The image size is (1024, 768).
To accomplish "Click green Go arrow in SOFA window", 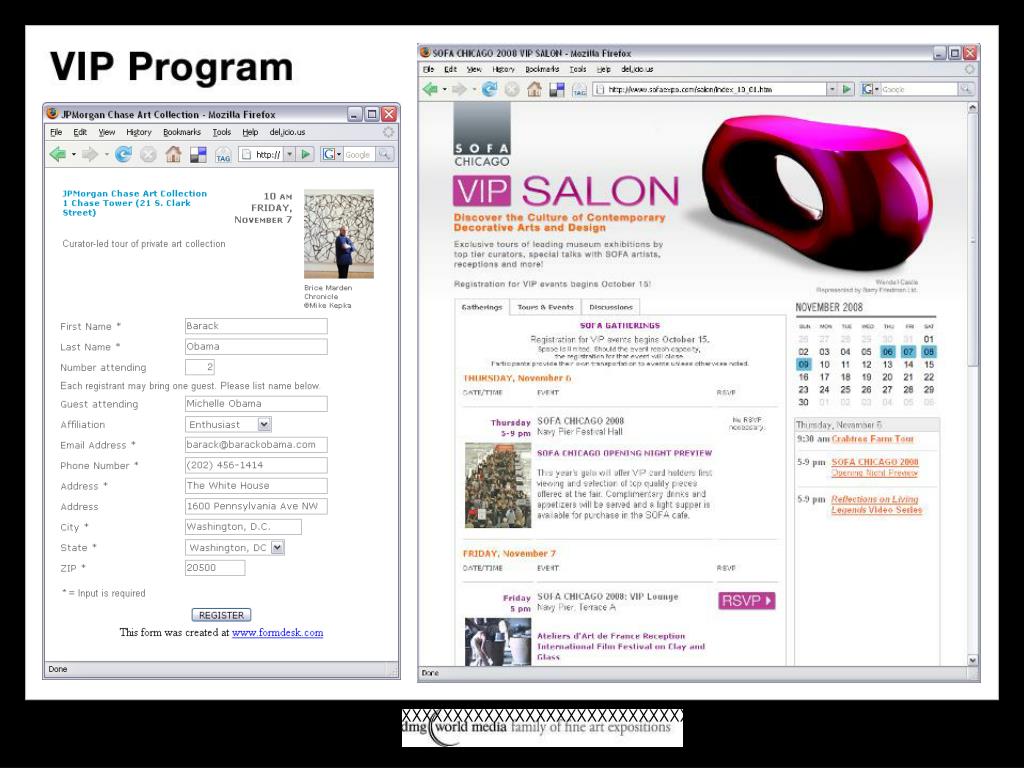I will coord(847,89).
